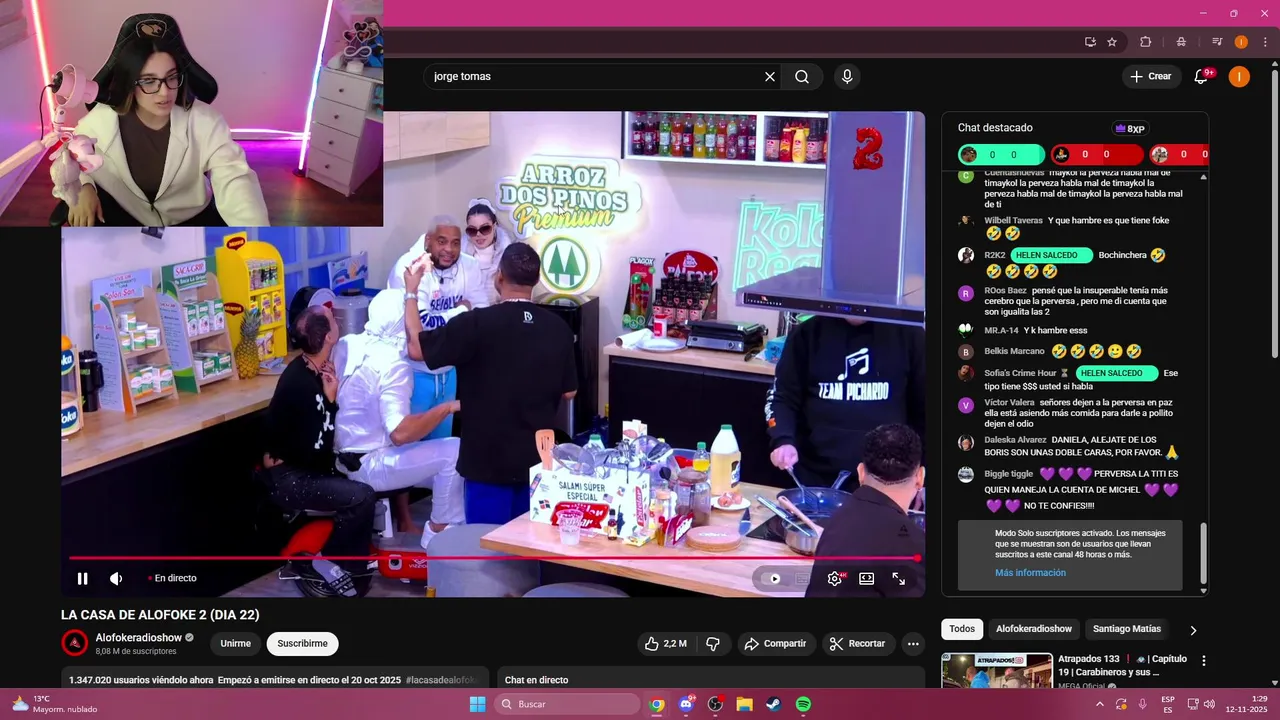
Task: Switch player to theater mode
Action: tap(867, 578)
